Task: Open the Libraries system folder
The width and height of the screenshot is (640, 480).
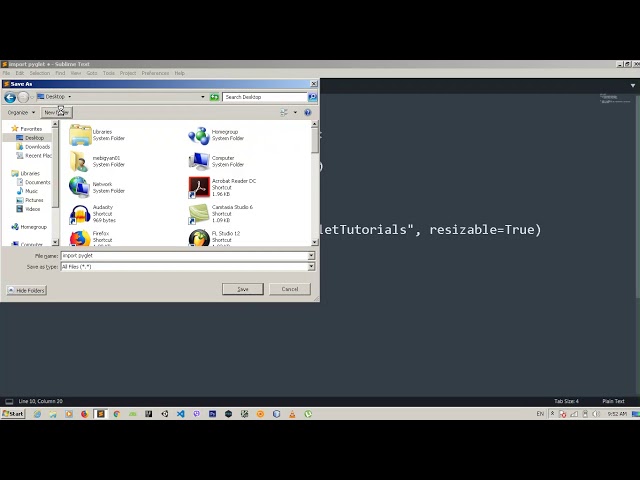Action: click(x=97, y=135)
